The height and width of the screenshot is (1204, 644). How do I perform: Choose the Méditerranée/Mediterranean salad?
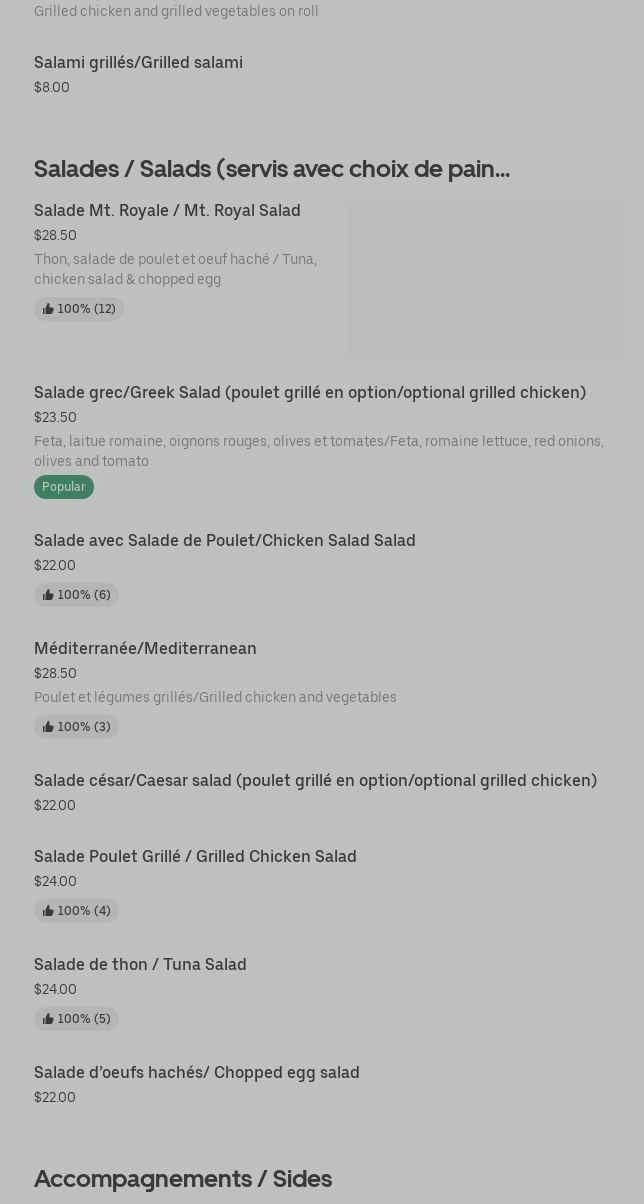(x=145, y=648)
